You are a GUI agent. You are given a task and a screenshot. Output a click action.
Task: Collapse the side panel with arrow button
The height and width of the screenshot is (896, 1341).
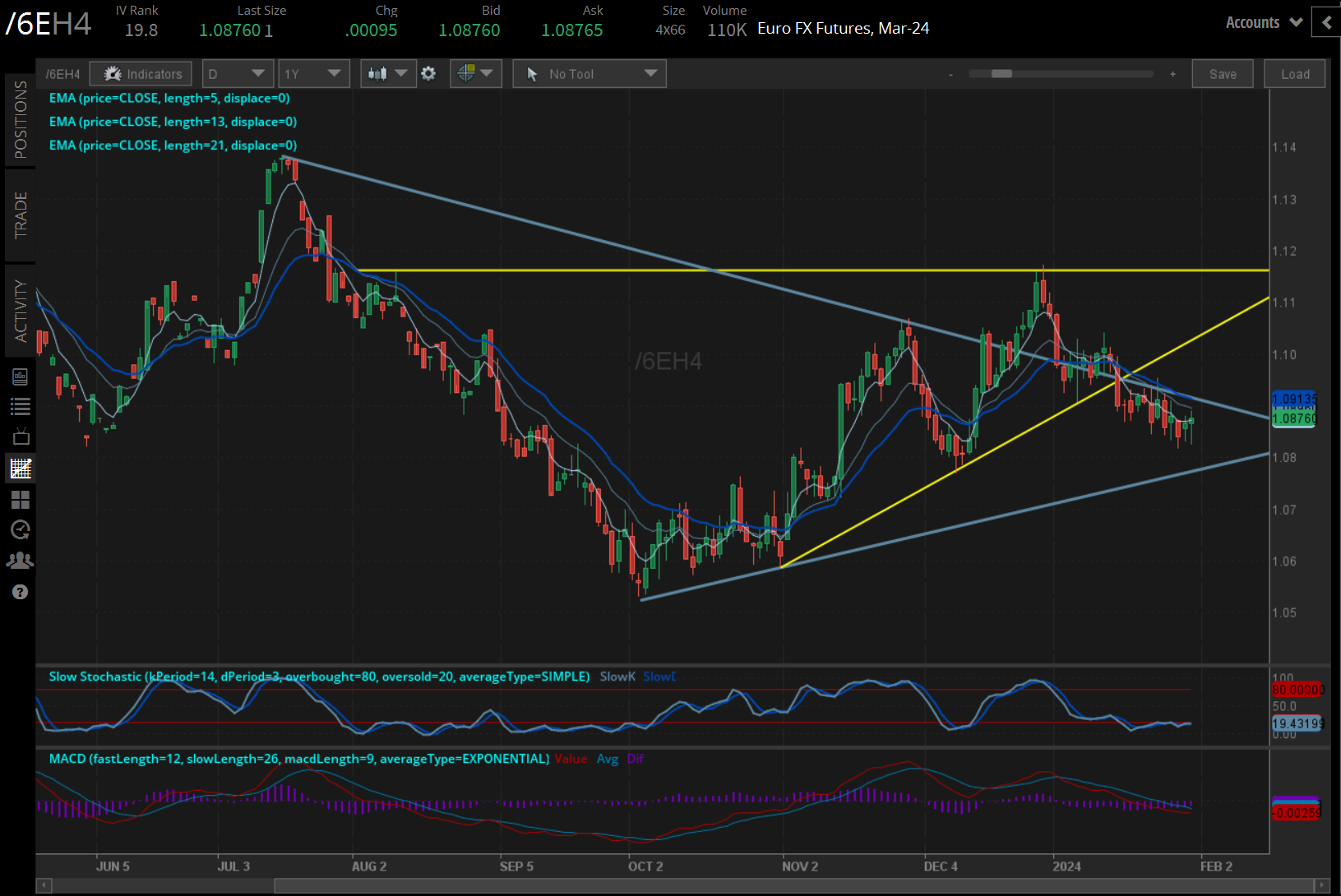click(1325, 22)
